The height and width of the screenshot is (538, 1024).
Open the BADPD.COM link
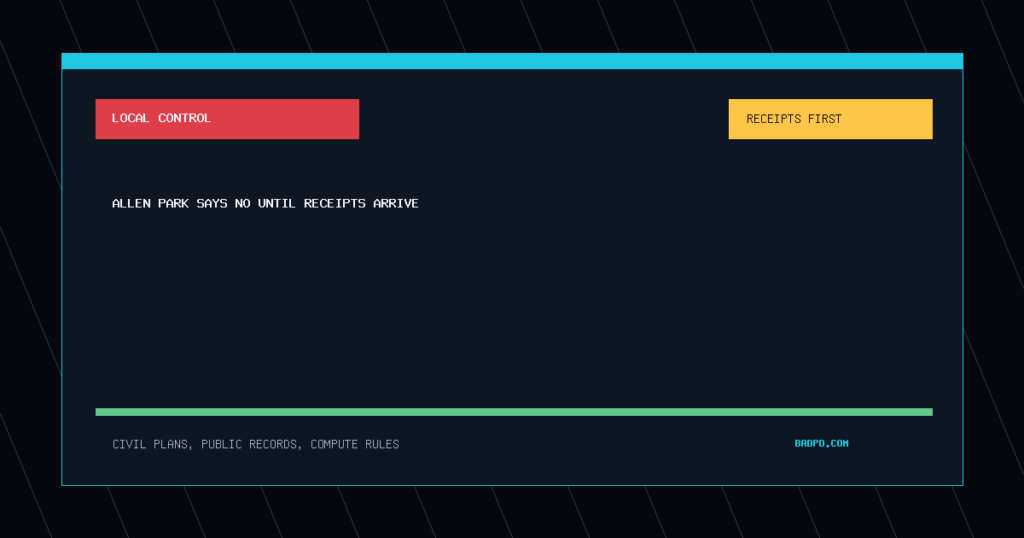821,443
